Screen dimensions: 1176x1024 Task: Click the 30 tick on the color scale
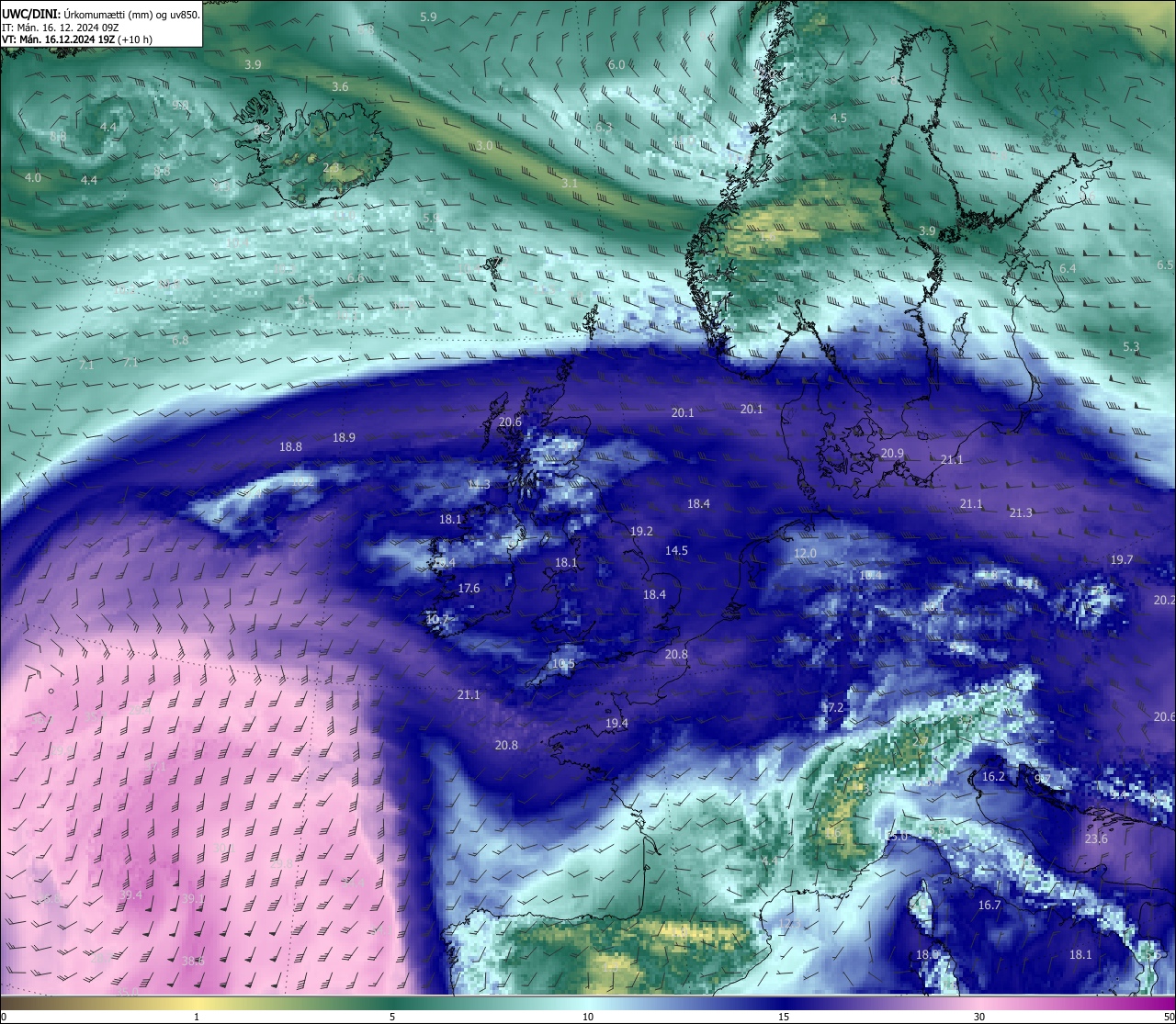point(979,1017)
